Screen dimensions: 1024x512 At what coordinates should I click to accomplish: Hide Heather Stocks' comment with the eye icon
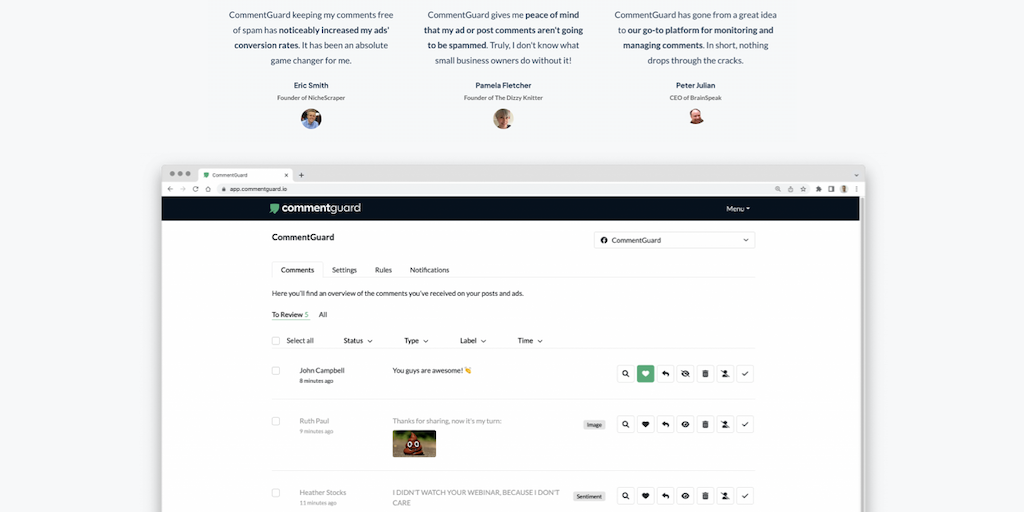click(x=685, y=496)
